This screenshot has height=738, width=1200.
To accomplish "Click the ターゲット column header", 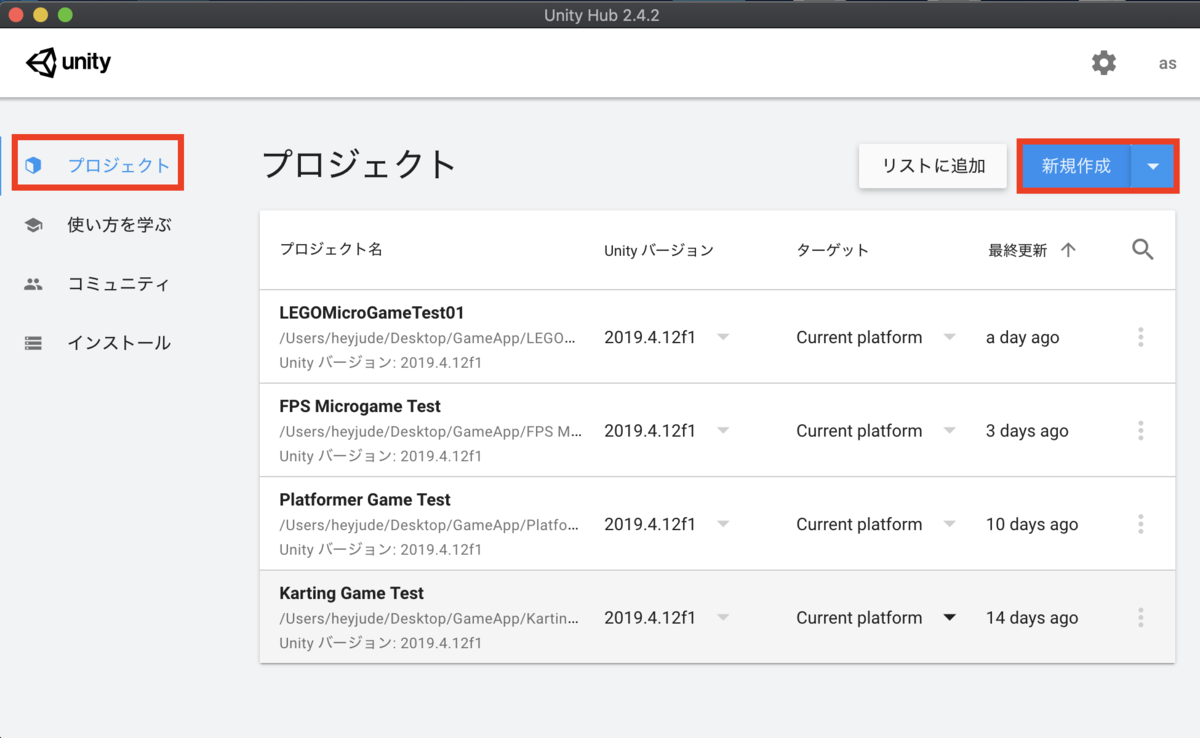I will [x=832, y=250].
